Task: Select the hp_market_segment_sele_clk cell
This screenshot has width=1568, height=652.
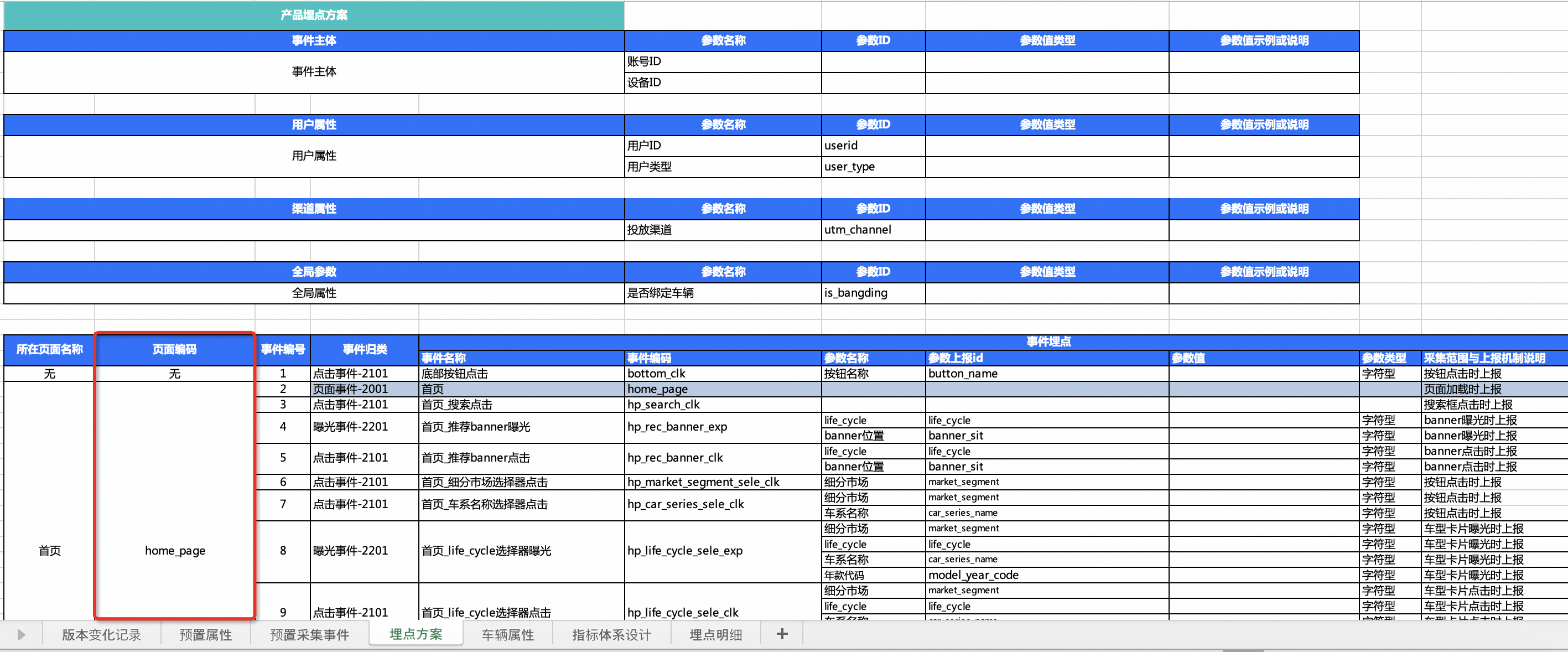Action: point(723,482)
